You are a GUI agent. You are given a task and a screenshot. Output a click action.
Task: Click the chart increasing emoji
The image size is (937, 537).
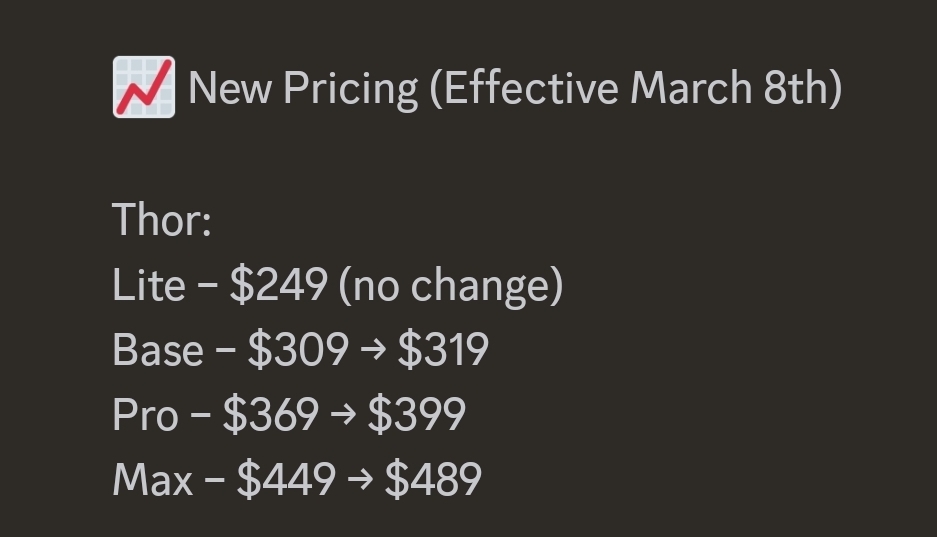point(143,87)
